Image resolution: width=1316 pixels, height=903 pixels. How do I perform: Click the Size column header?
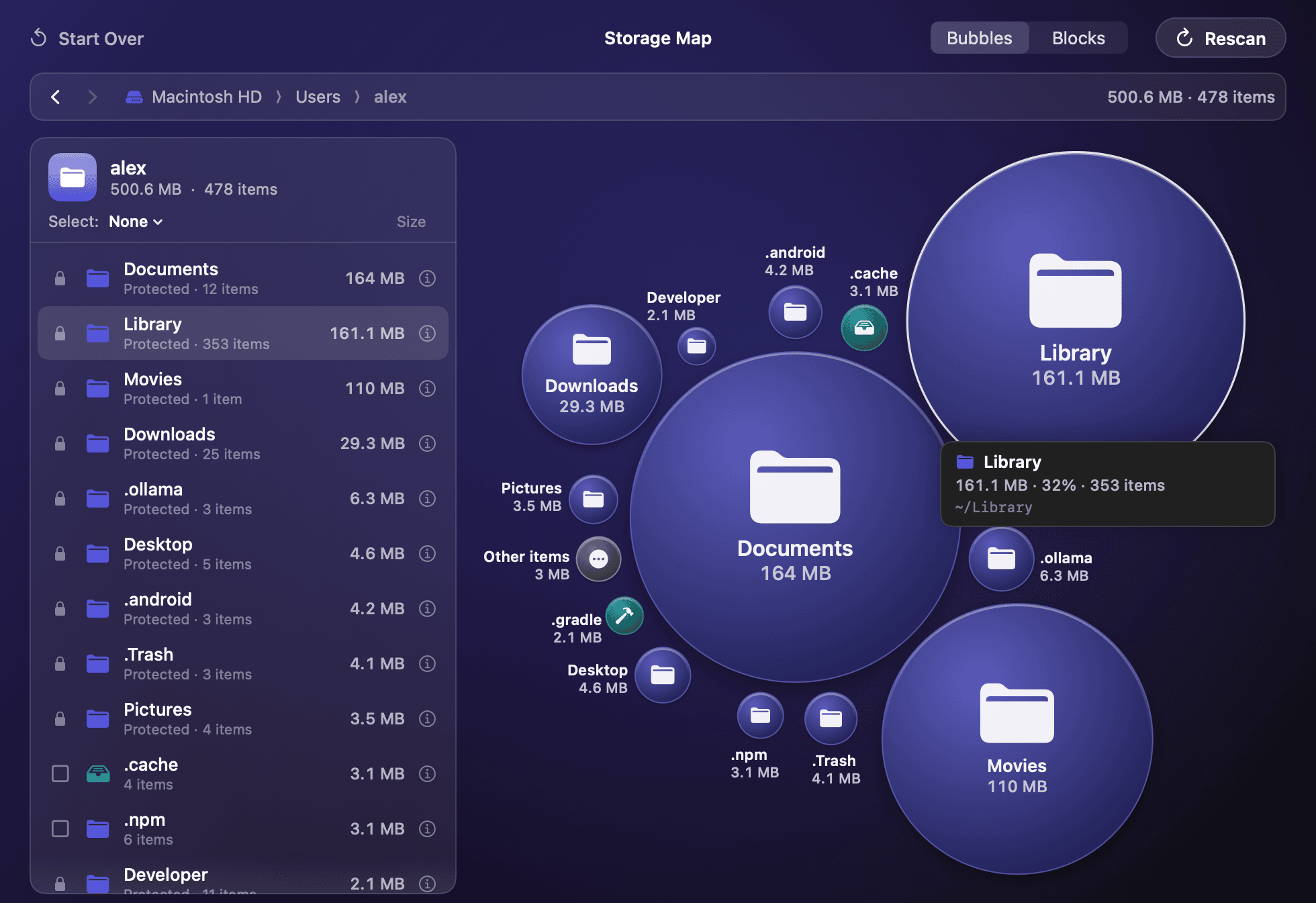pos(411,222)
